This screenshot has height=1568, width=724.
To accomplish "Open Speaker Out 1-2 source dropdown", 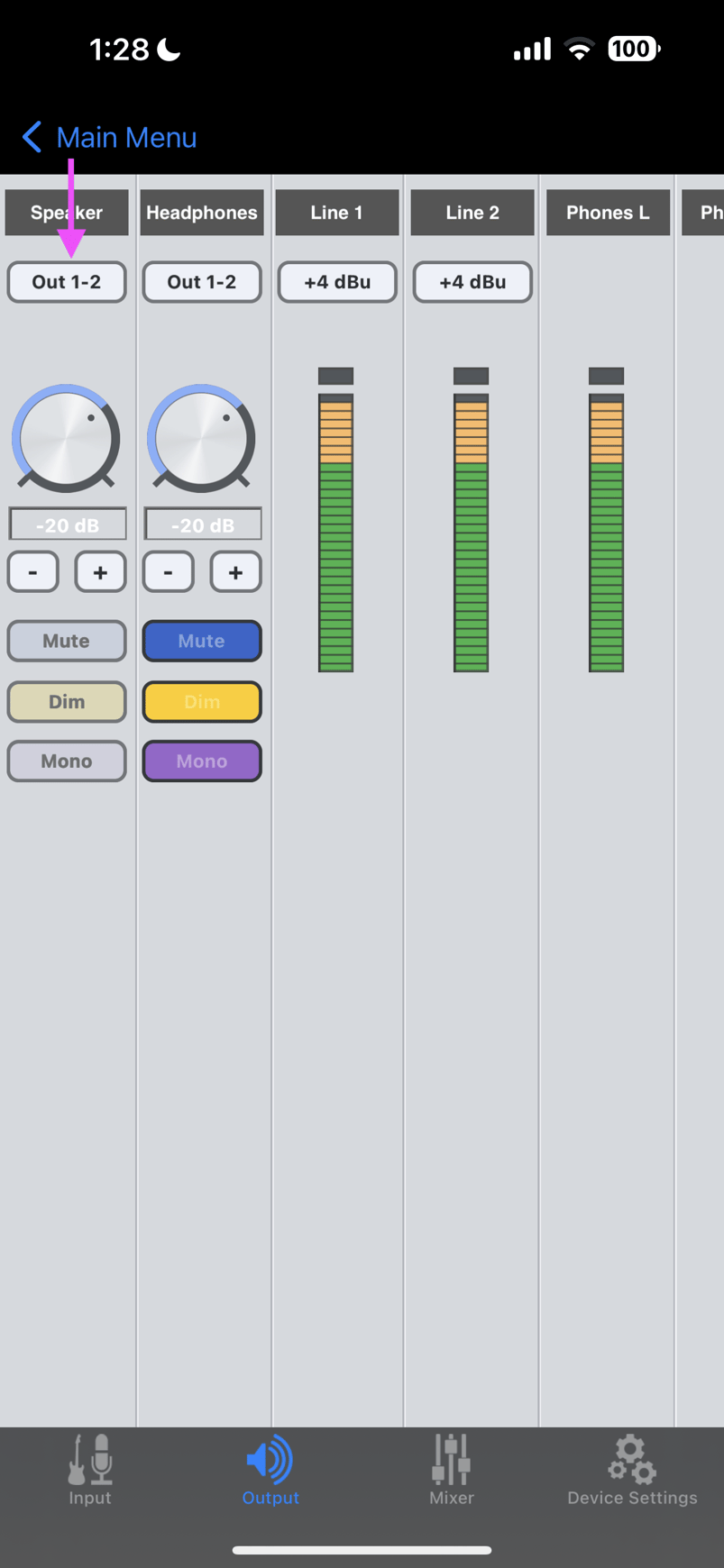I will [x=67, y=282].
